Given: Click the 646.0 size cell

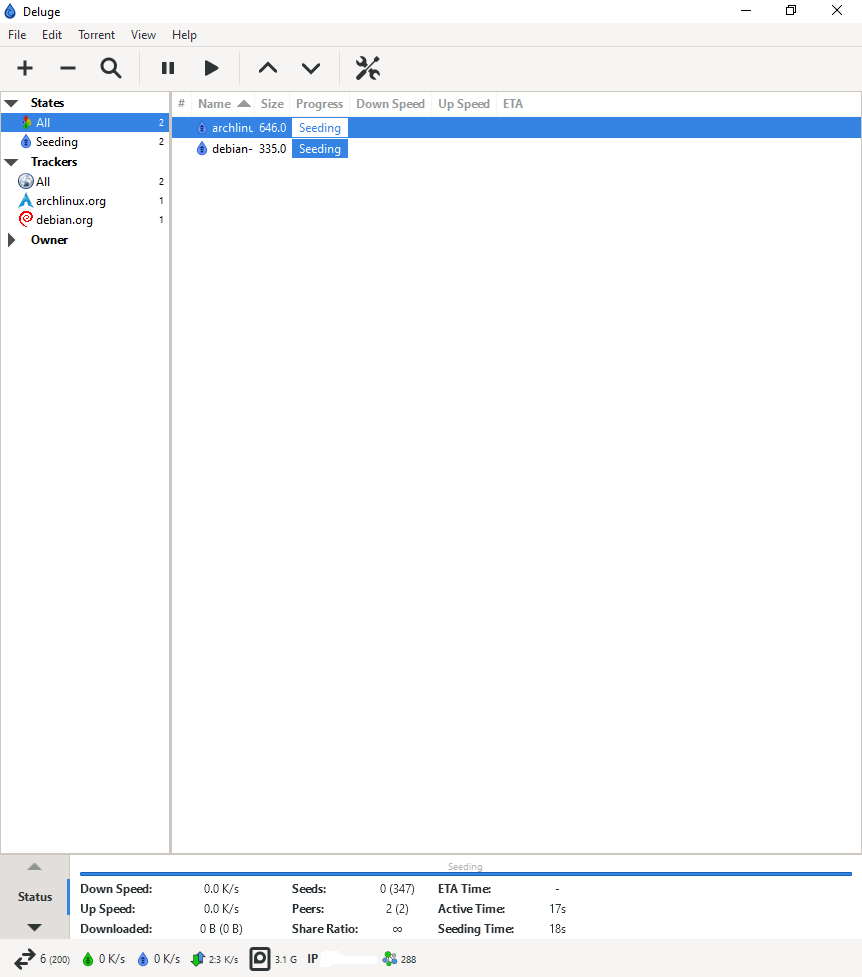Looking at the screenshot, I should 272,128.
